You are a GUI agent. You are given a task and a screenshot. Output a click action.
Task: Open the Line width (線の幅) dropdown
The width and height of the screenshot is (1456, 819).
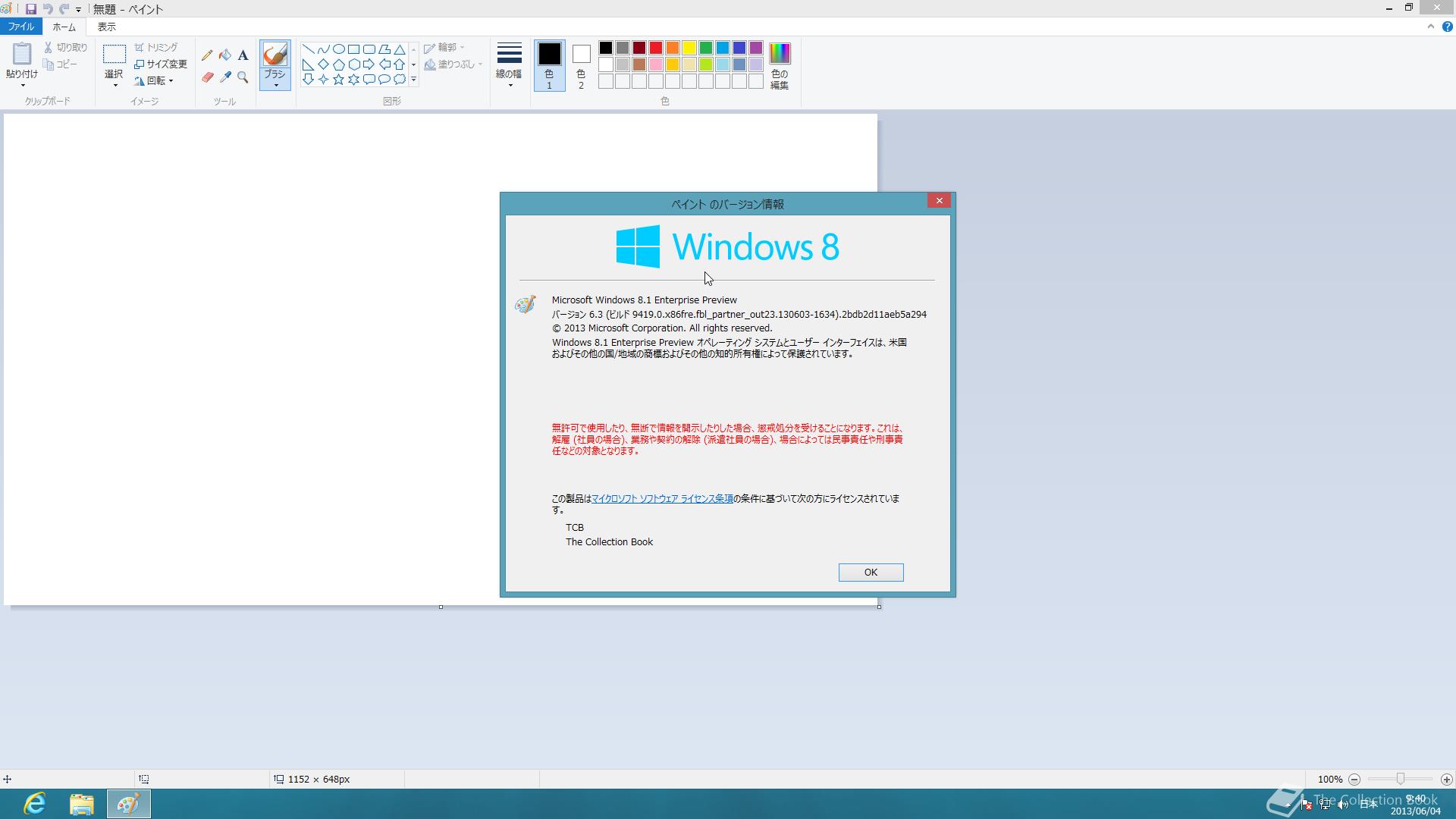509,66
